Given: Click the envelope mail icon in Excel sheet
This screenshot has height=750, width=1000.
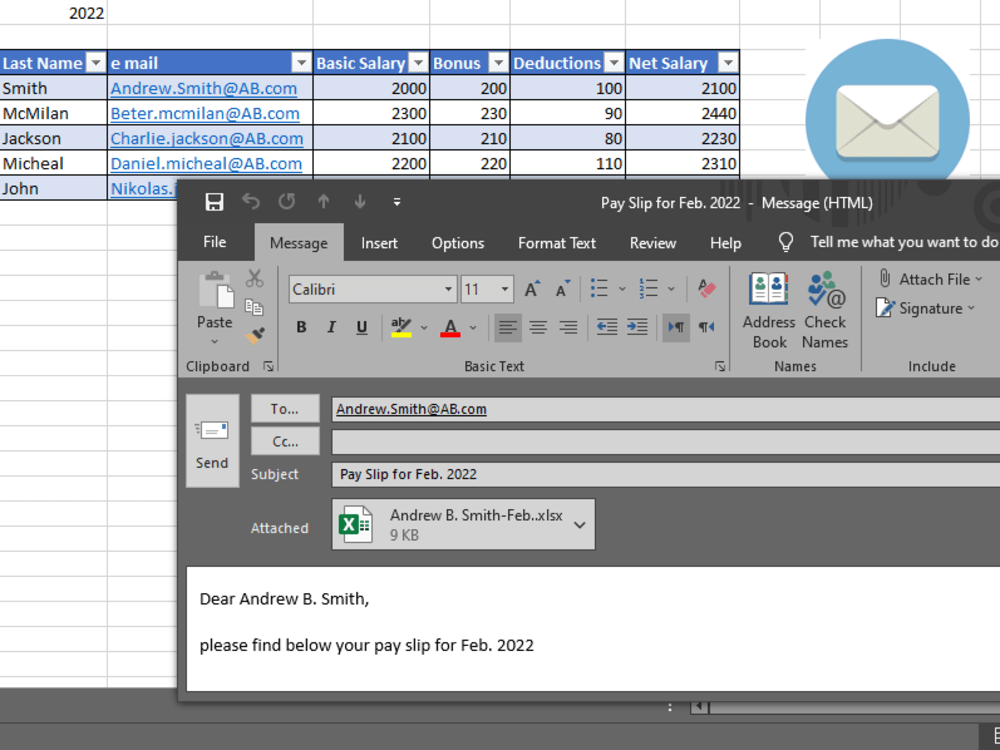Looking at the screenshot, I should pyautogui.click(x=887, y=121).
